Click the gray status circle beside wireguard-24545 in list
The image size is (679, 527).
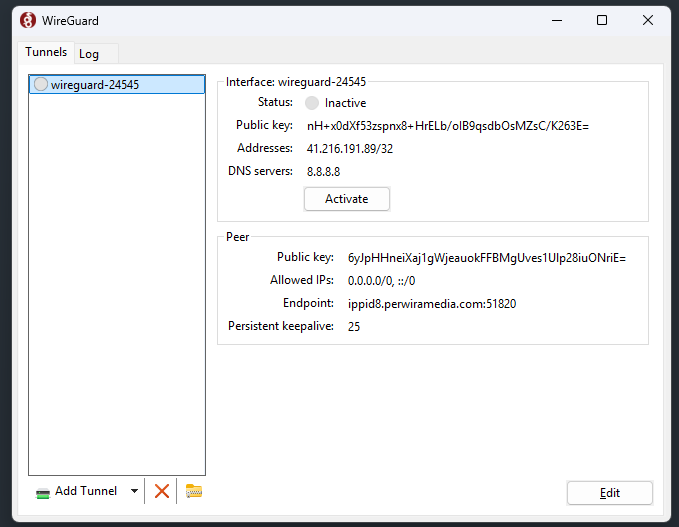click(41, 84)
